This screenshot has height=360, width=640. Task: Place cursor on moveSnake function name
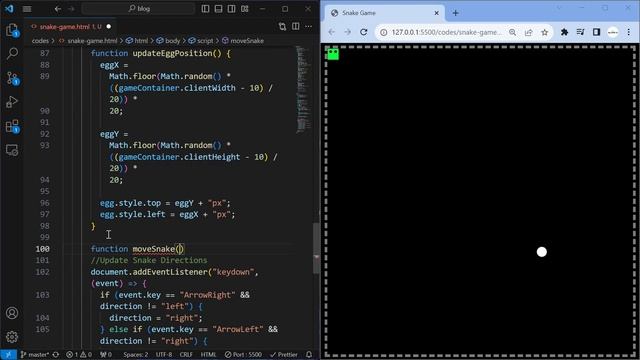[153, 249]
